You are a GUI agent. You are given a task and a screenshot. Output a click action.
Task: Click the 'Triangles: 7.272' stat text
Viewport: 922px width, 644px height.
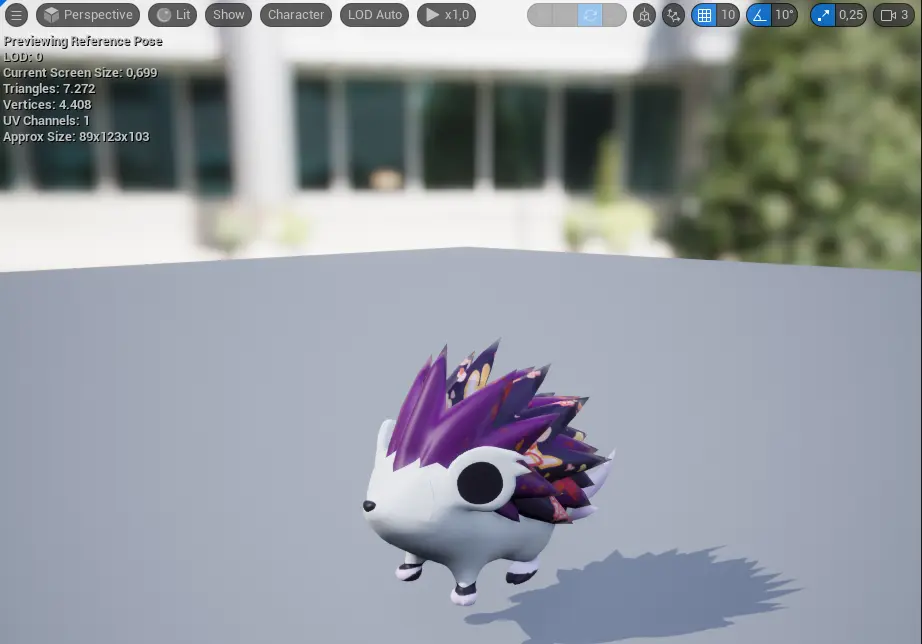[x=49, y=89]
